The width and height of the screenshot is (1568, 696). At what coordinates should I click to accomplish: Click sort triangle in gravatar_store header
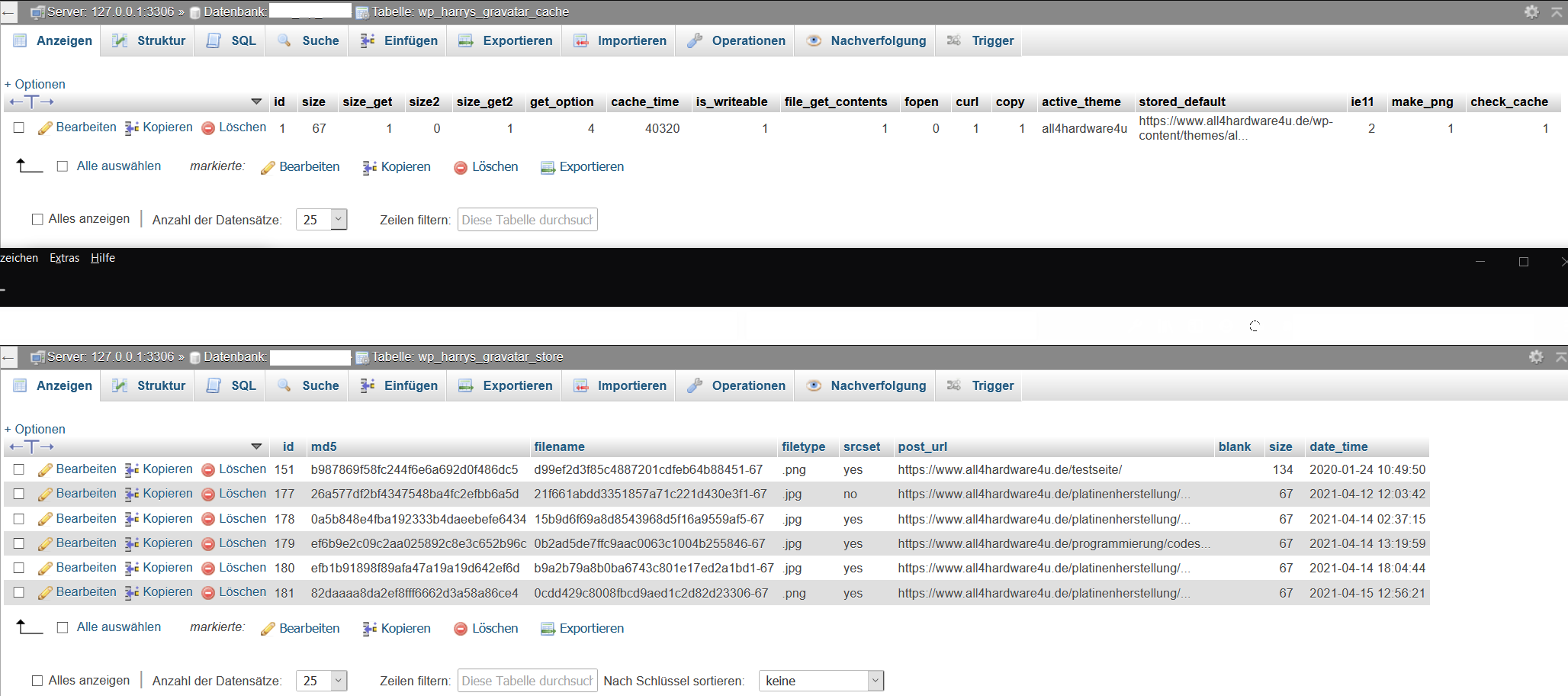pos(256,446)
